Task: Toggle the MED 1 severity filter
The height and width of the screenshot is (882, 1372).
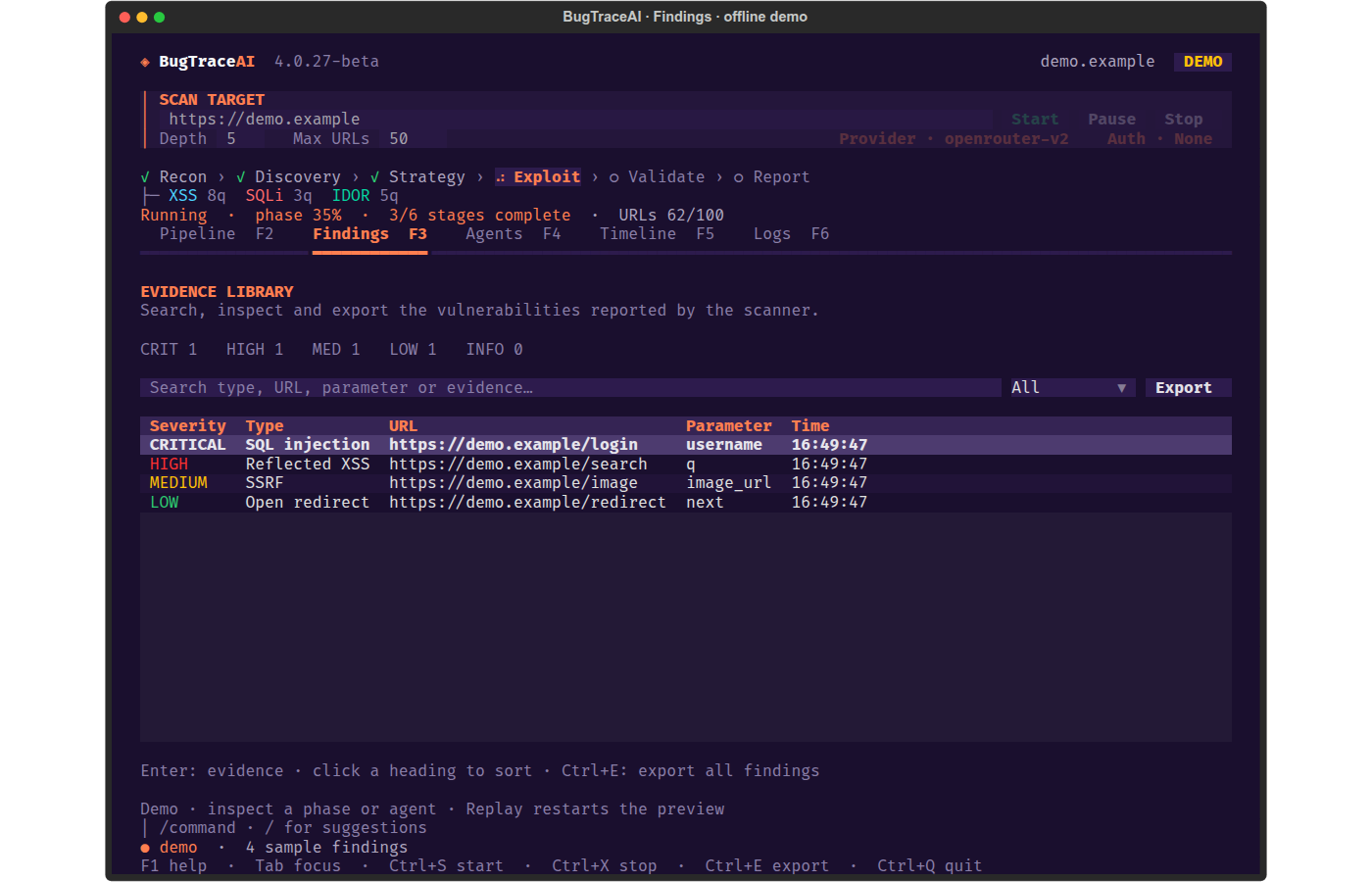Action: 336,350
